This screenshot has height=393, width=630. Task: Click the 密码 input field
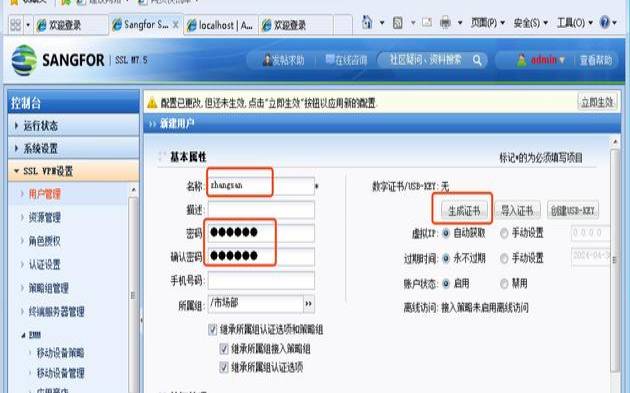[261, 232]
